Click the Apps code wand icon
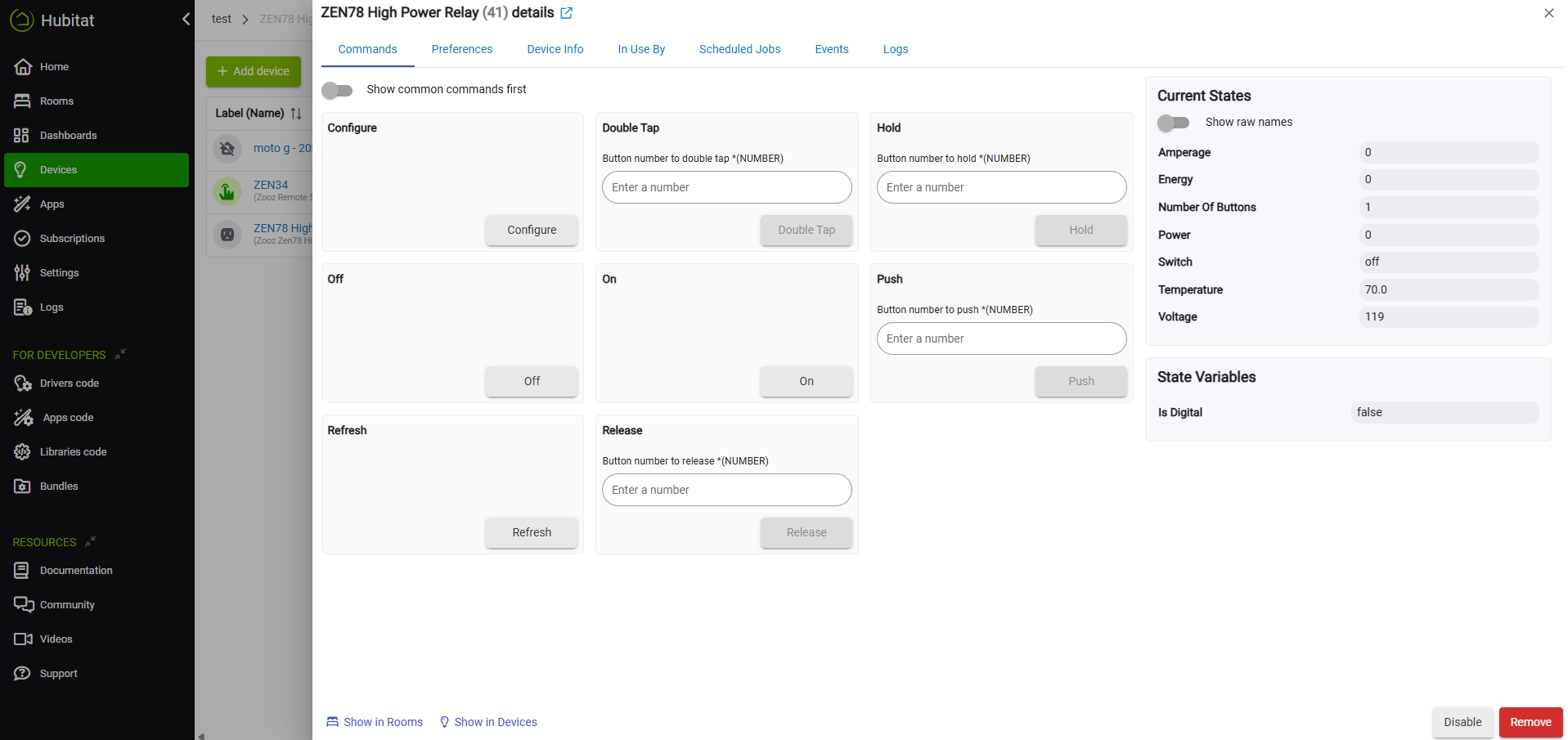1568x740 pixels. pos(24,418)
